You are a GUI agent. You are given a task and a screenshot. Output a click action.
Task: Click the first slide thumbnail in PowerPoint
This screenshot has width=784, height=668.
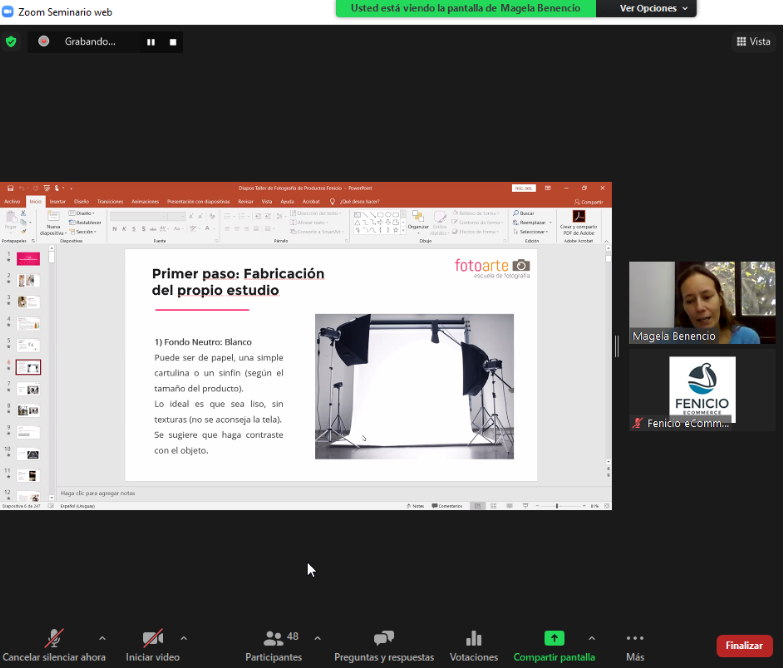[x=28, y=259]
